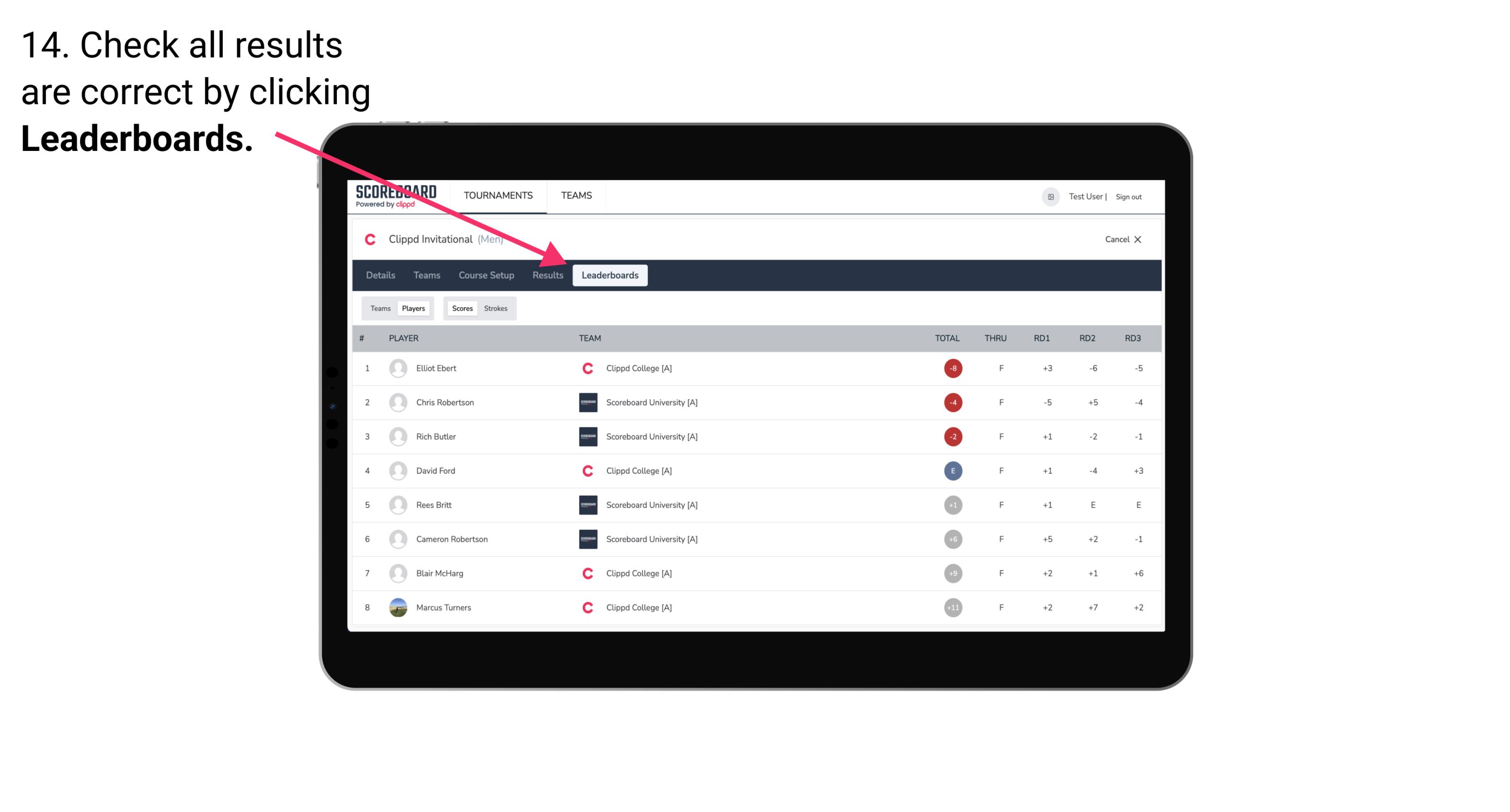Image resolution: width=1510 pixels, height=812 pixels.
Task: Select the Players tab filter
Action: click(412, 308)
